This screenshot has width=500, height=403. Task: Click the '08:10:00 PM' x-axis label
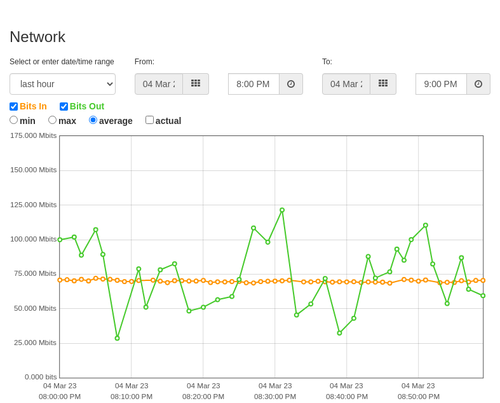point(131,397)
